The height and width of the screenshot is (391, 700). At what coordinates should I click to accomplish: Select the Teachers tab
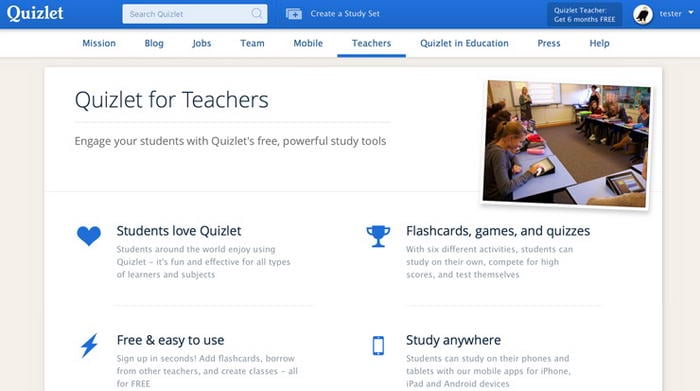coord(371,43)
